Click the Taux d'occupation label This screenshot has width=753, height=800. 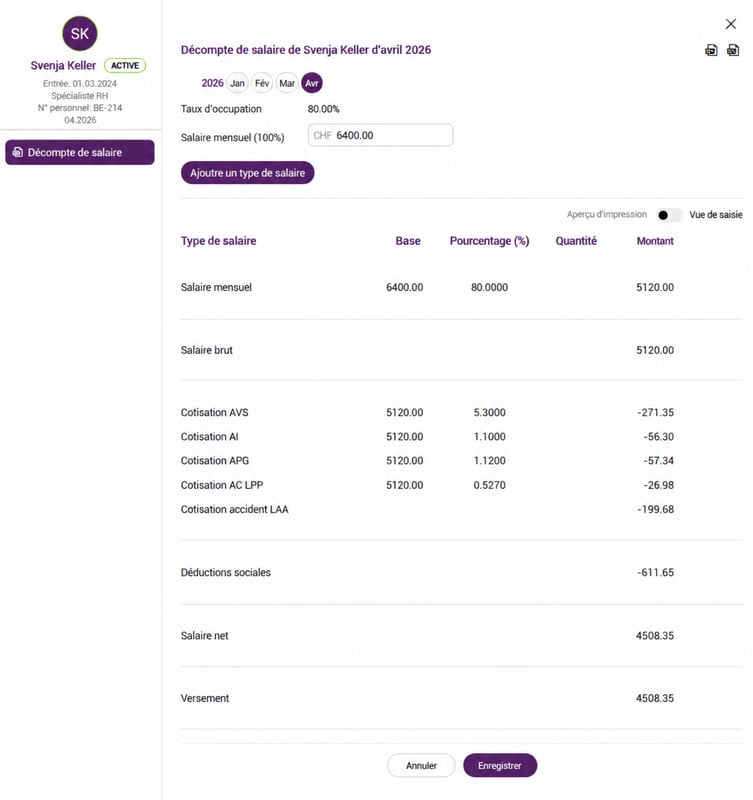[x=221, y=109]
